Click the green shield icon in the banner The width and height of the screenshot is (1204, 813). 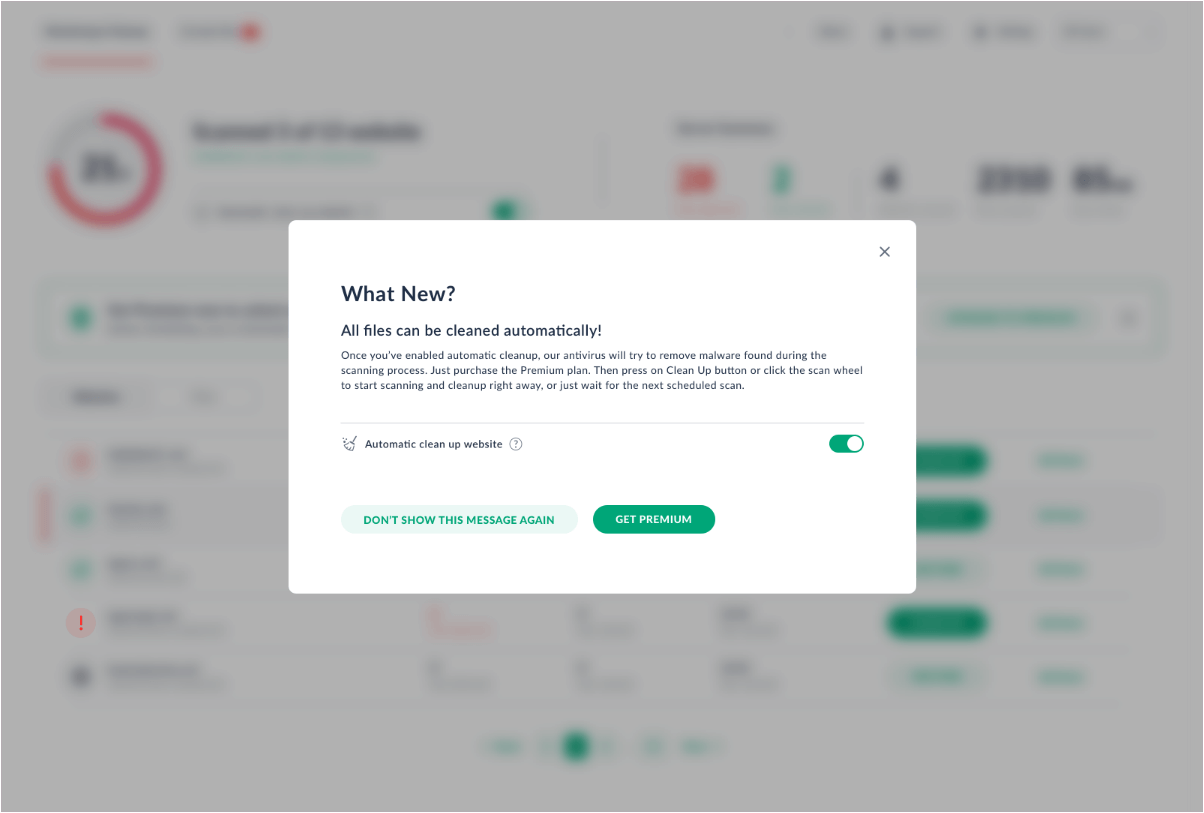point(80,318)
